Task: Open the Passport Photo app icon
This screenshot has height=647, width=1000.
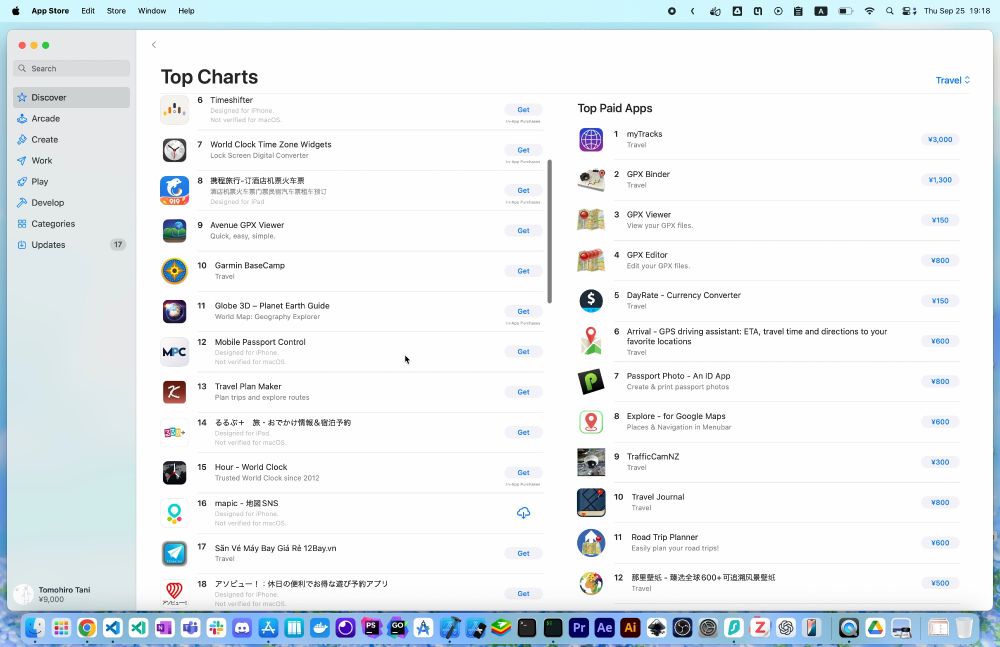Action: click(x=591, y=382)
